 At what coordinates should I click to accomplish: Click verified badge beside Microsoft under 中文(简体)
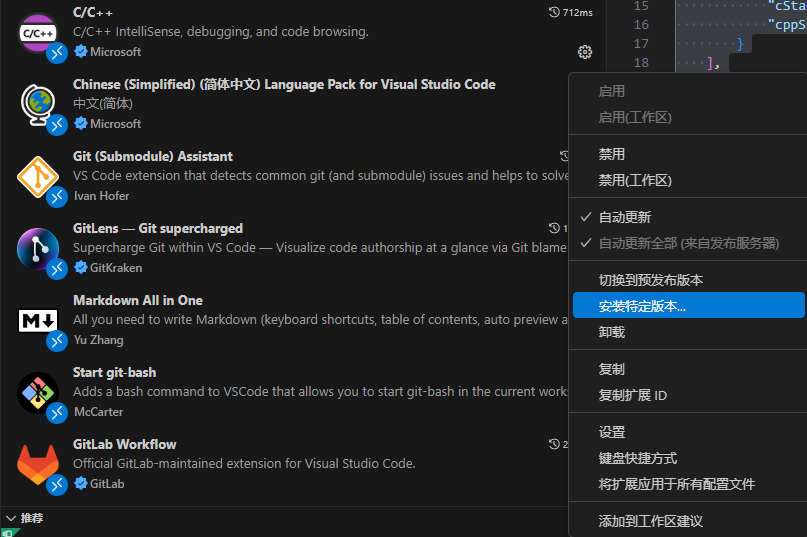[x=80, y=124]
